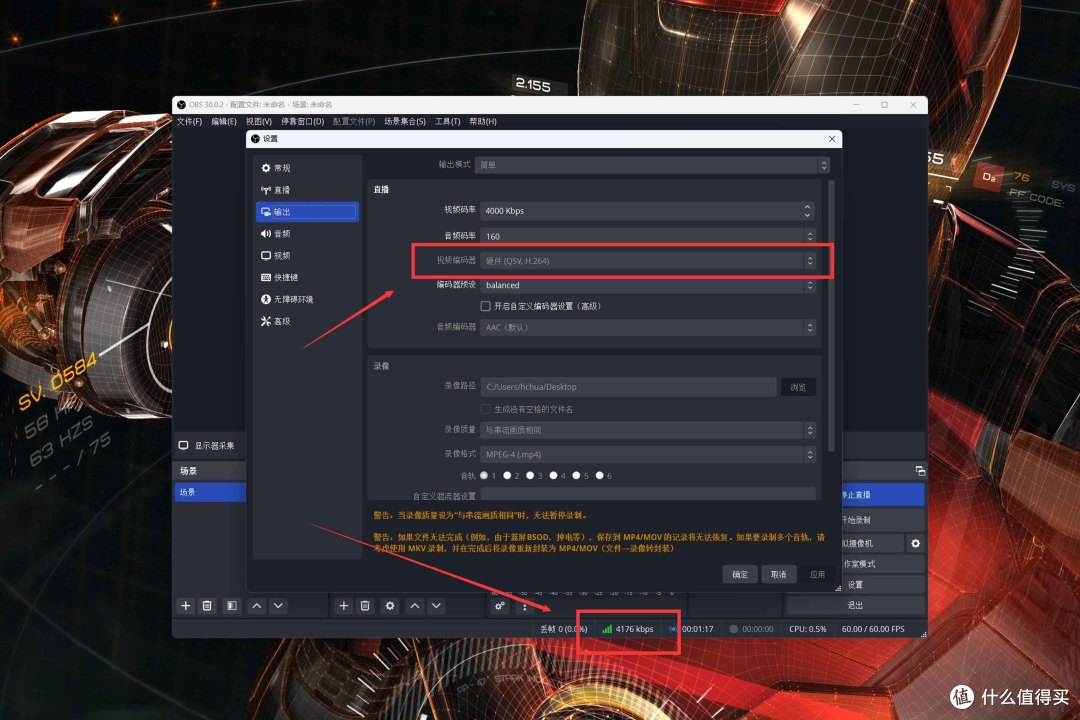Screen dimensions: 1080x720
Task: Click 退出 button in main window
Action: click(855, 605)
